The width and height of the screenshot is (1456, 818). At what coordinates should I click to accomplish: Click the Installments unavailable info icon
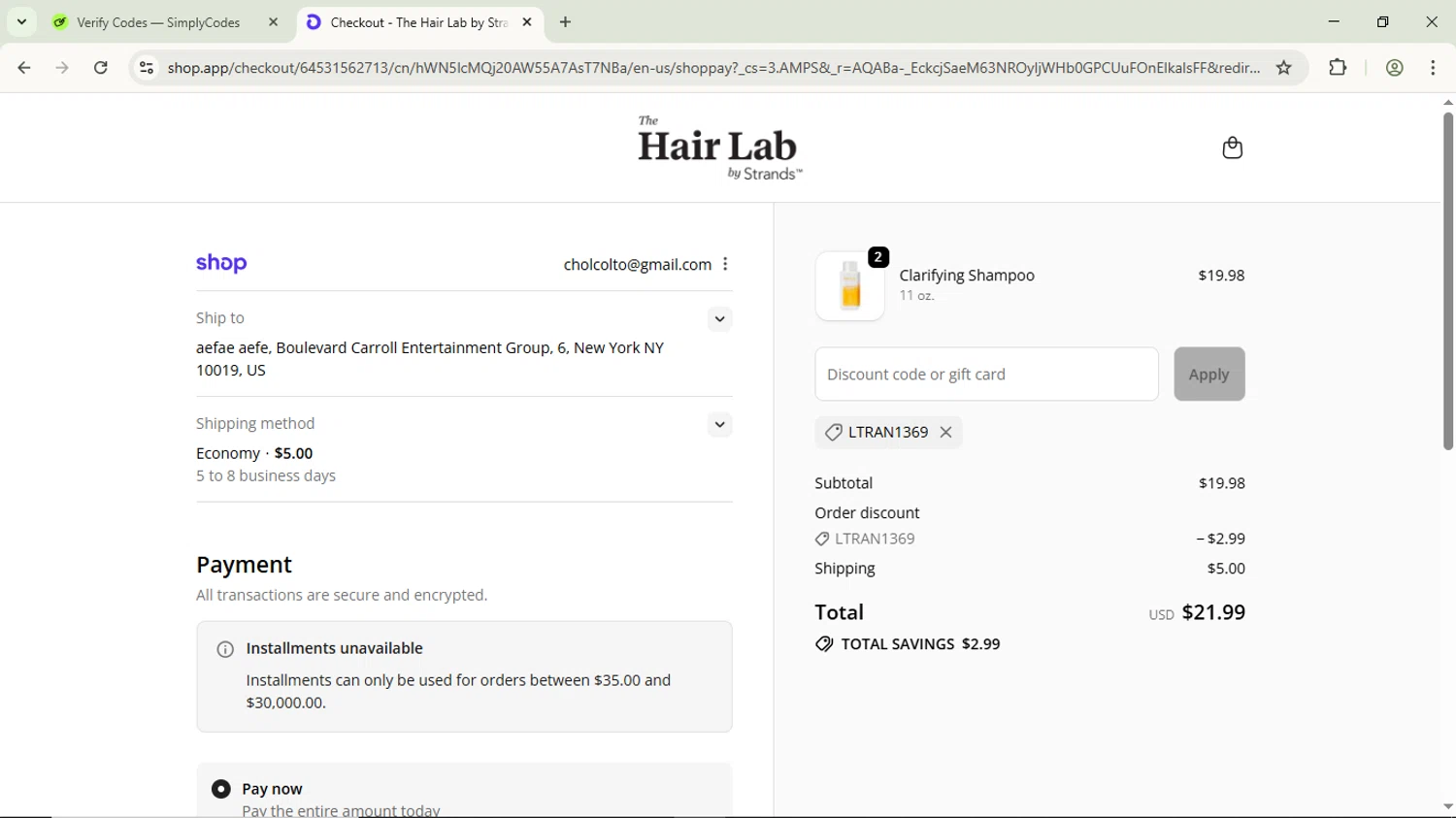point(225,649)
